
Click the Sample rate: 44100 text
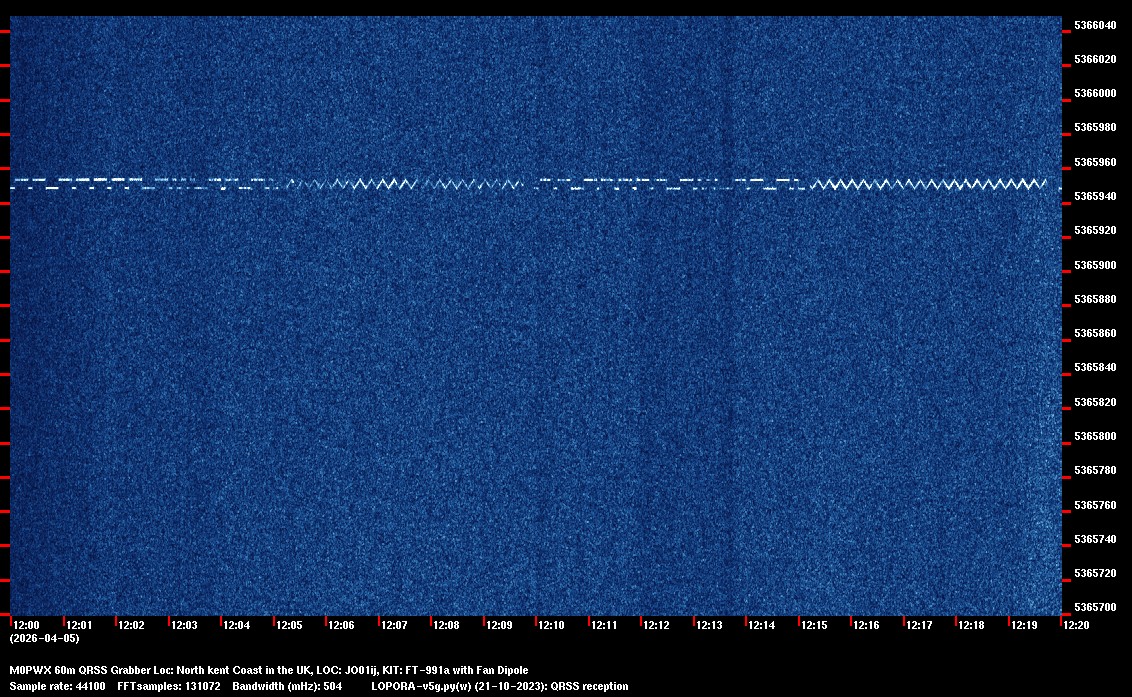(57, 686)
